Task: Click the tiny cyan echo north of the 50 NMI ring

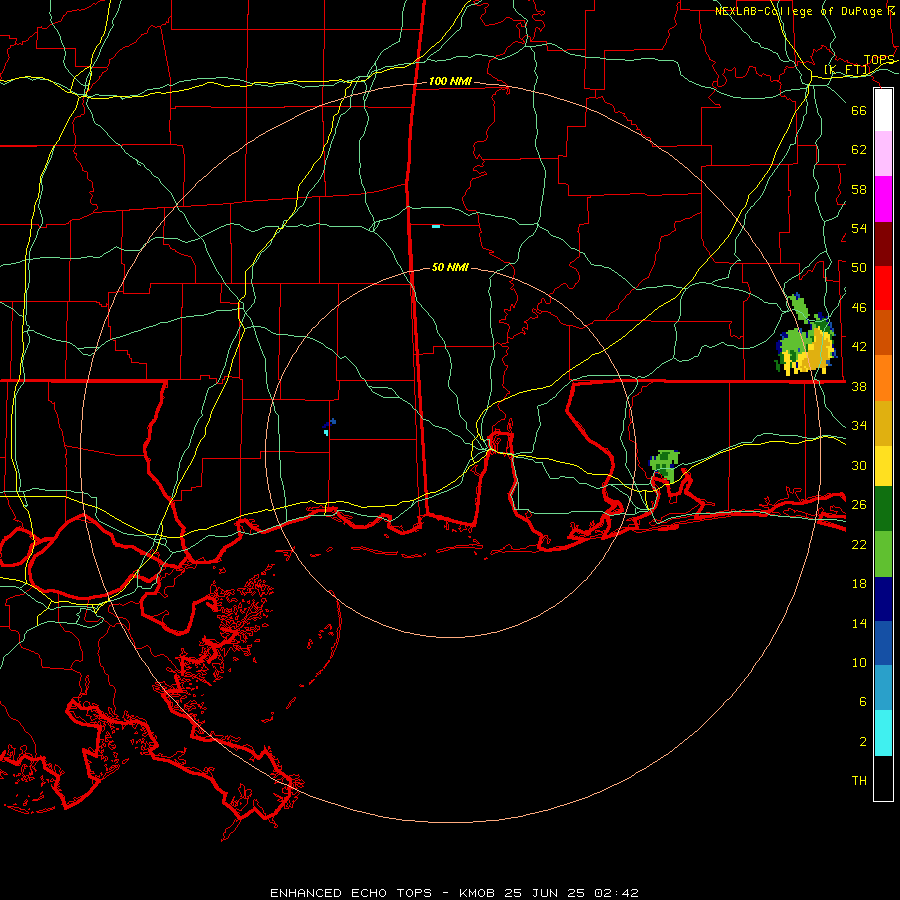Action: click(x=436, y=227)
